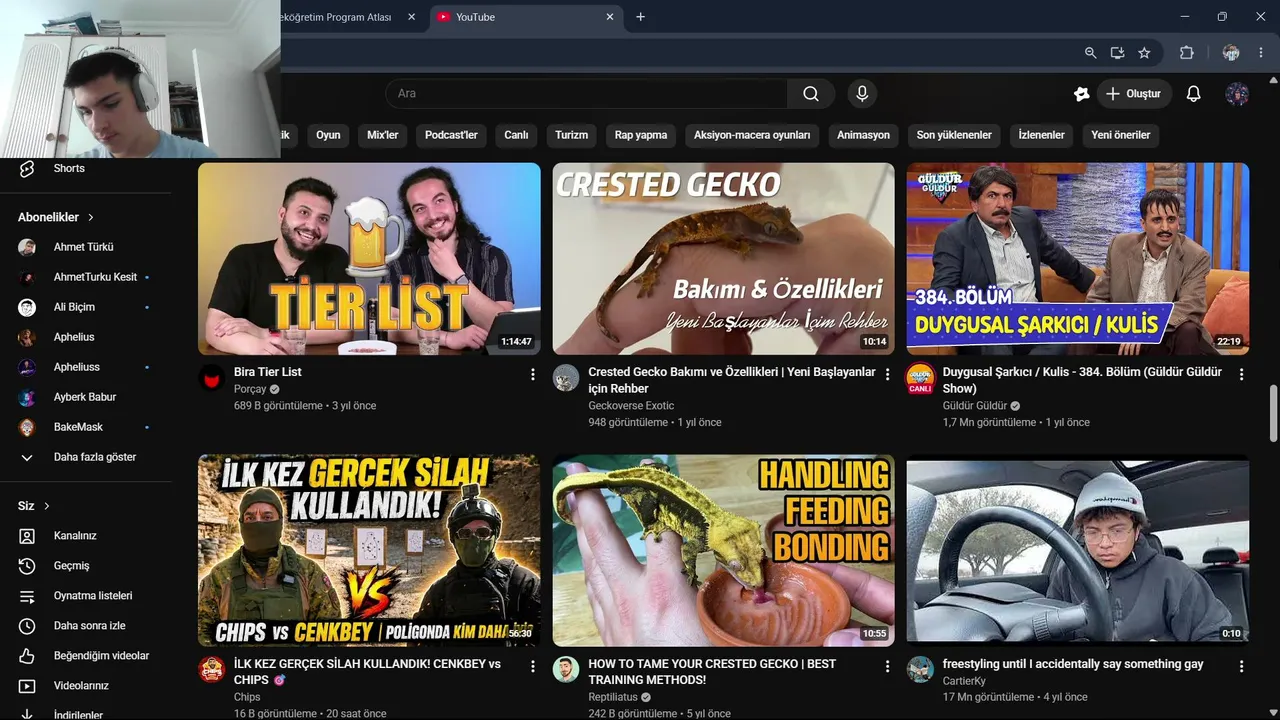Select the Turizm filter chip
The height and width of the screenshot is (720, 1280).
click(572, 135)
